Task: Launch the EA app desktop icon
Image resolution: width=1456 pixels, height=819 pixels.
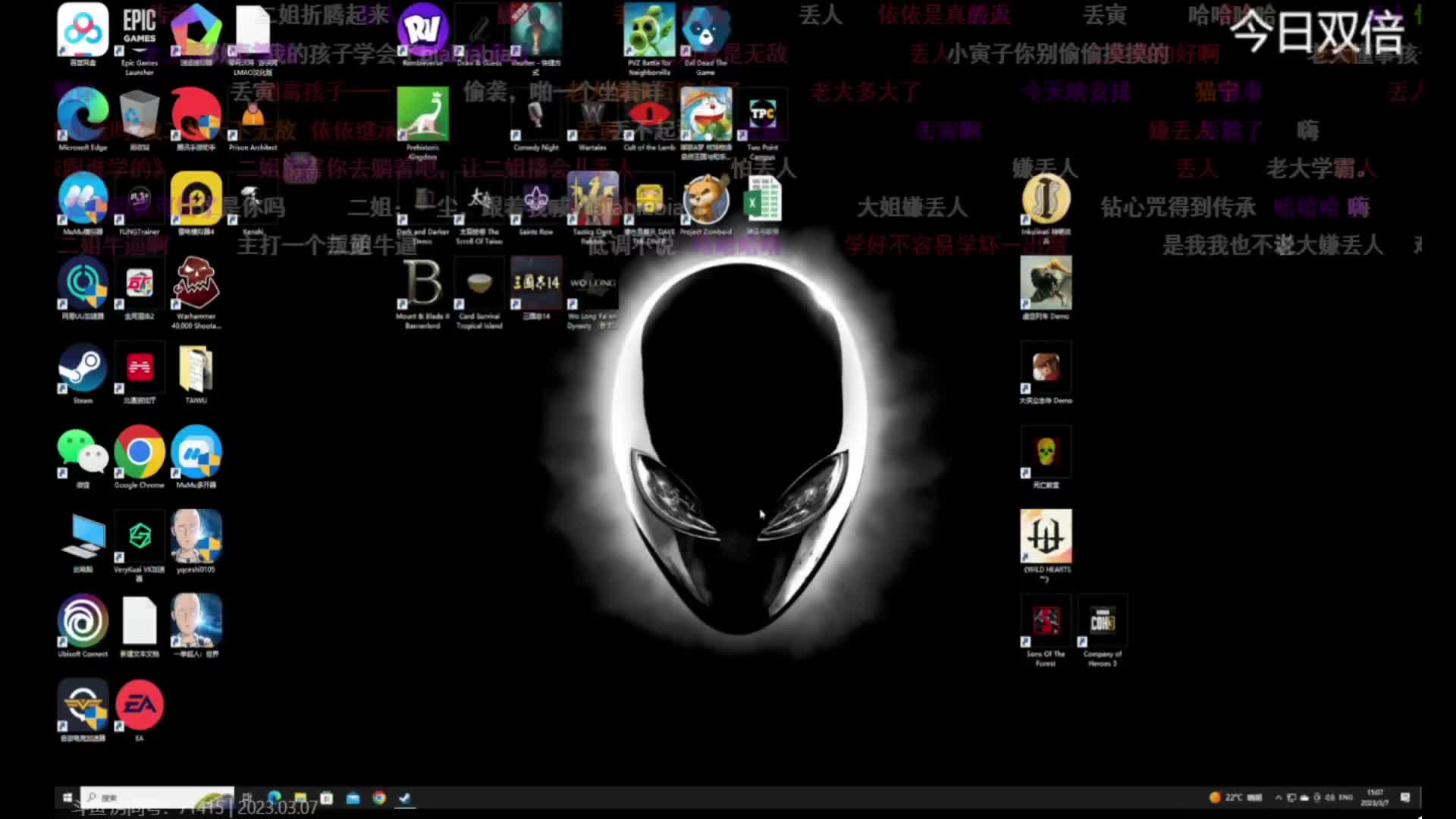Action: click(x=140, y=711)
